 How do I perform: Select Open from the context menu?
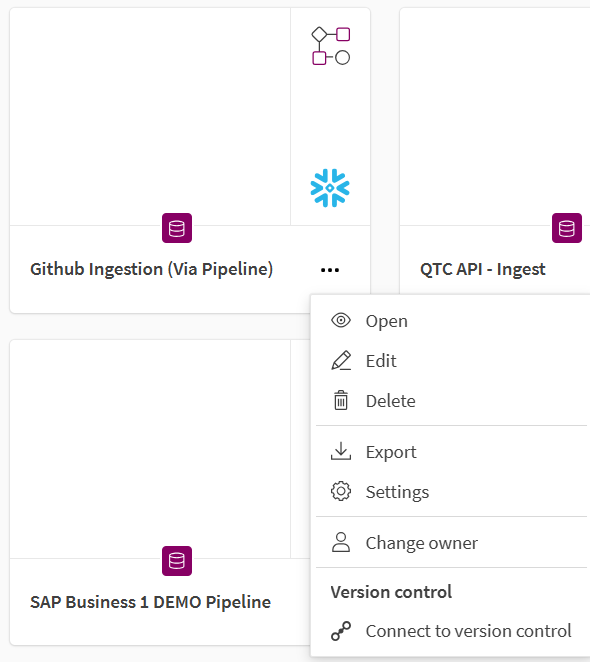pos(450,321)
